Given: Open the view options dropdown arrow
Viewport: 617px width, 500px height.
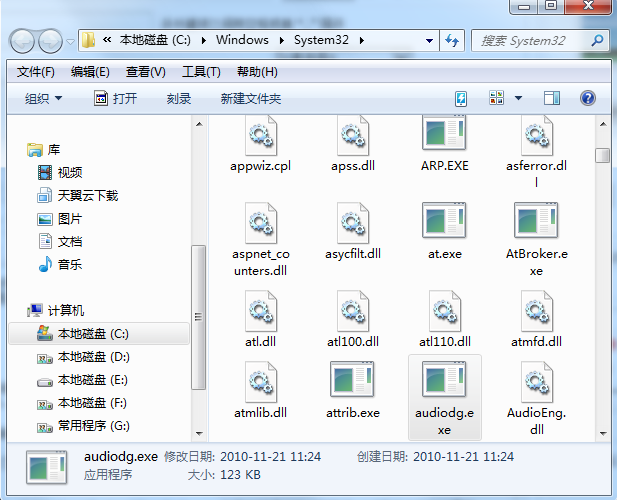Looking at the screenshot, I should [x=519, y=98].
